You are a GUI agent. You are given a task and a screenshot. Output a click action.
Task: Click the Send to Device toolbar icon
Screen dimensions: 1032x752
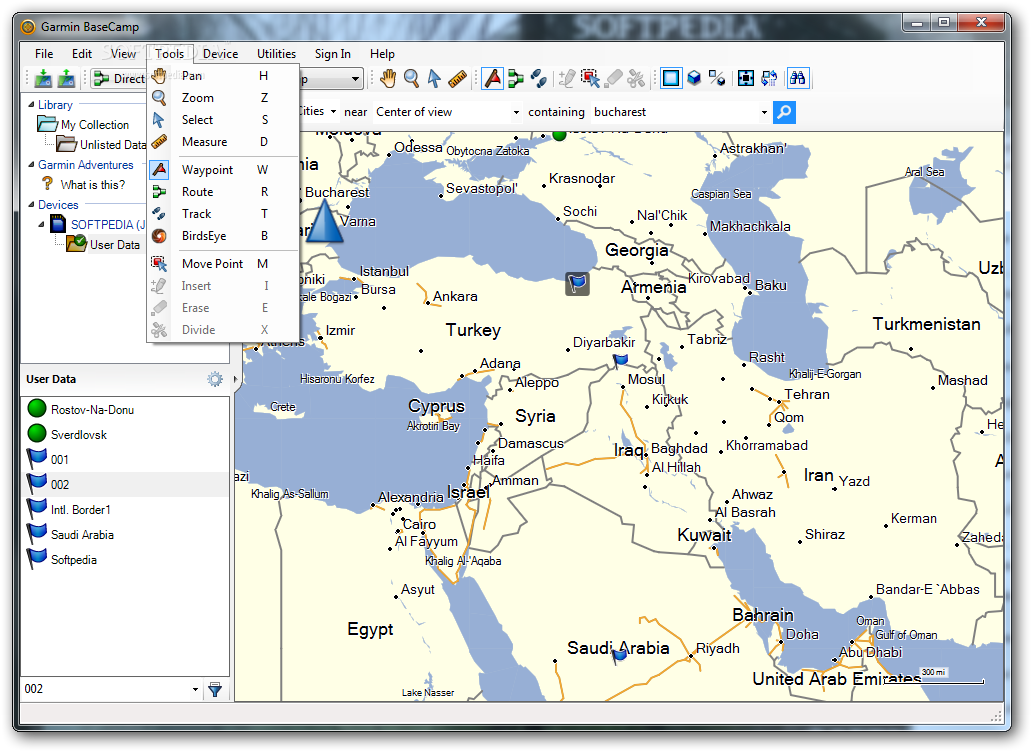(x=43, y=78)
